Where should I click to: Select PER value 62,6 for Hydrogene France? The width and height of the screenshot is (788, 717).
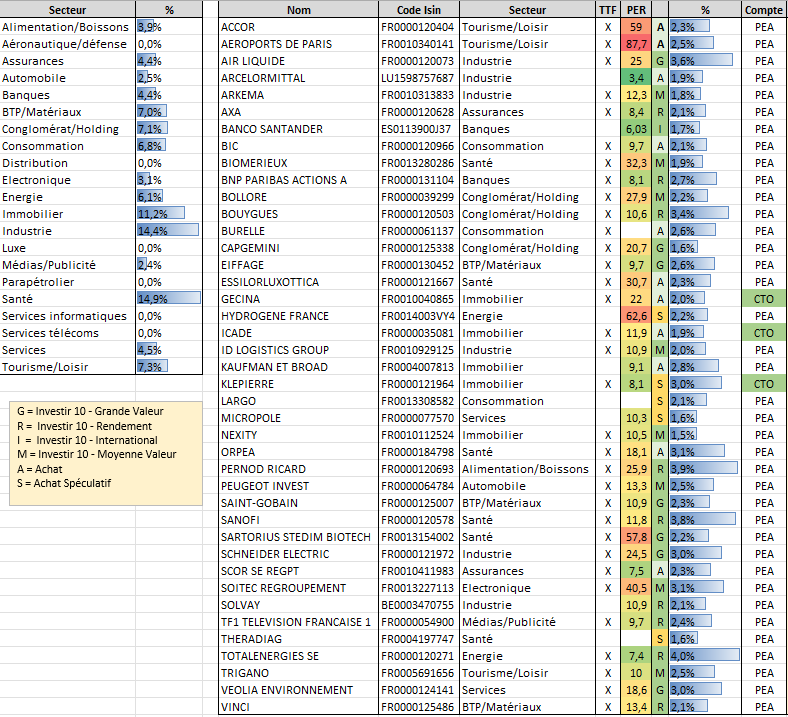(636, 316)
